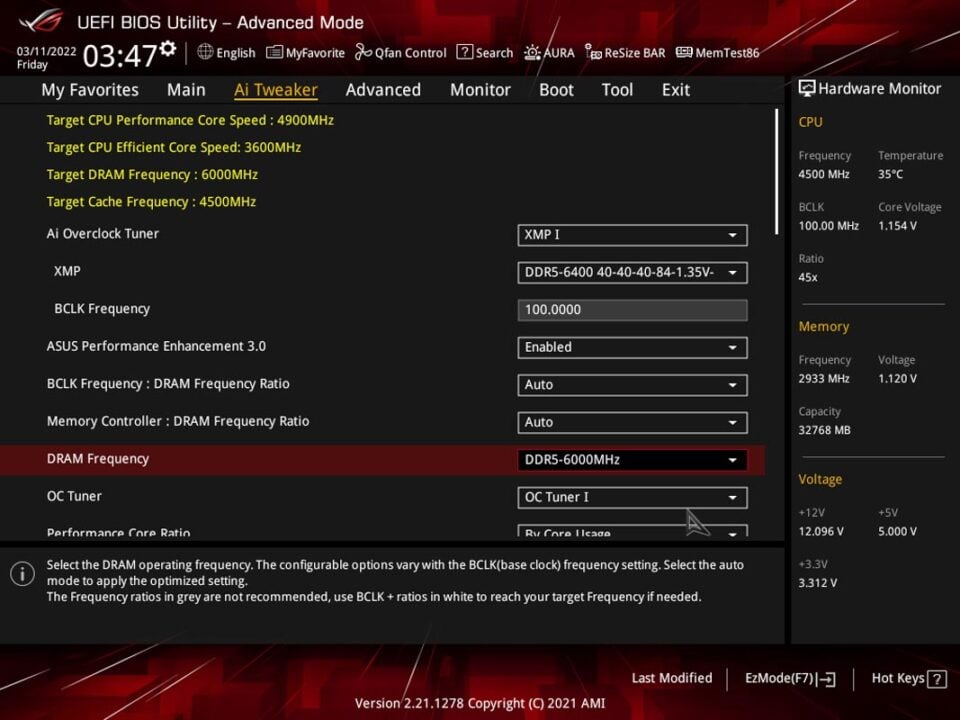Click Memory Frequency 2933 MHz value
The image size is (960, 720).
point(823,379)
